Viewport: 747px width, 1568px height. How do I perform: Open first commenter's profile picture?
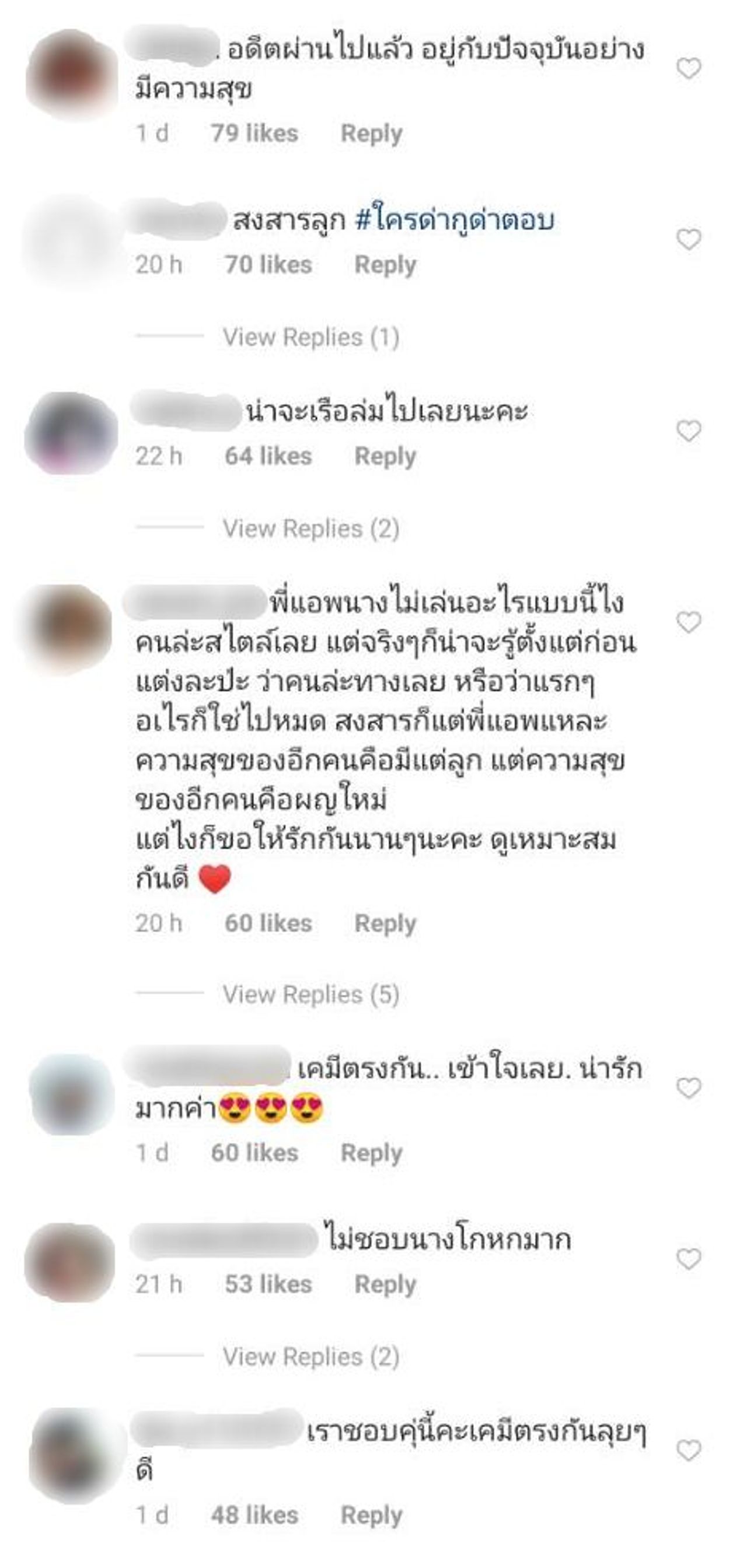click(72, 74)
